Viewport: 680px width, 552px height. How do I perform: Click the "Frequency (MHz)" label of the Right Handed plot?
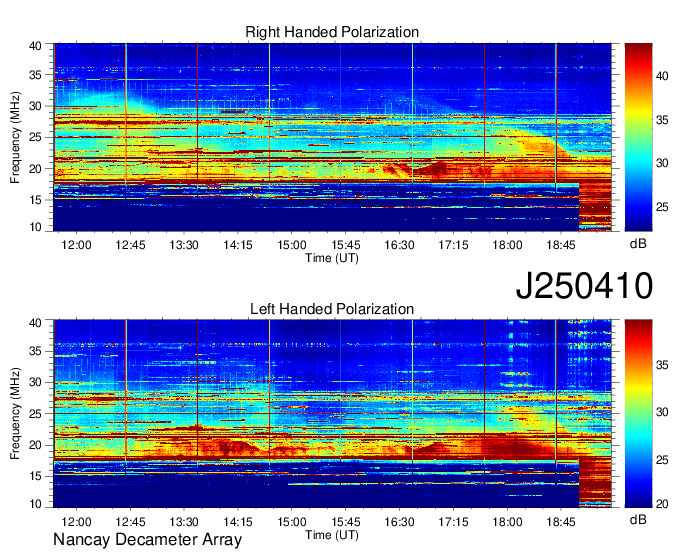pos(15,137)
